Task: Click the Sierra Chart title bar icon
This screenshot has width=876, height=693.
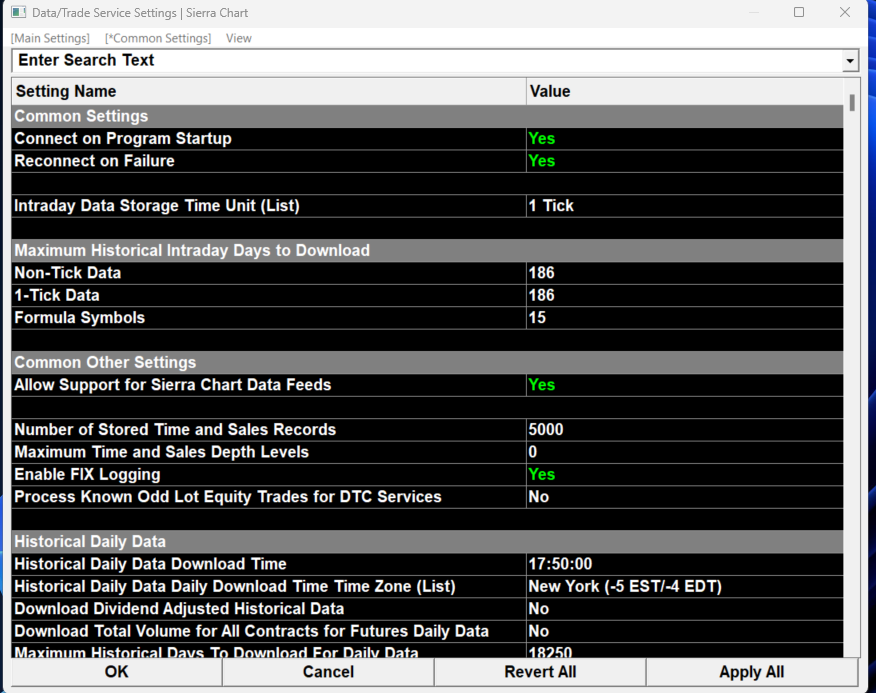Action: tap(18, 12)
